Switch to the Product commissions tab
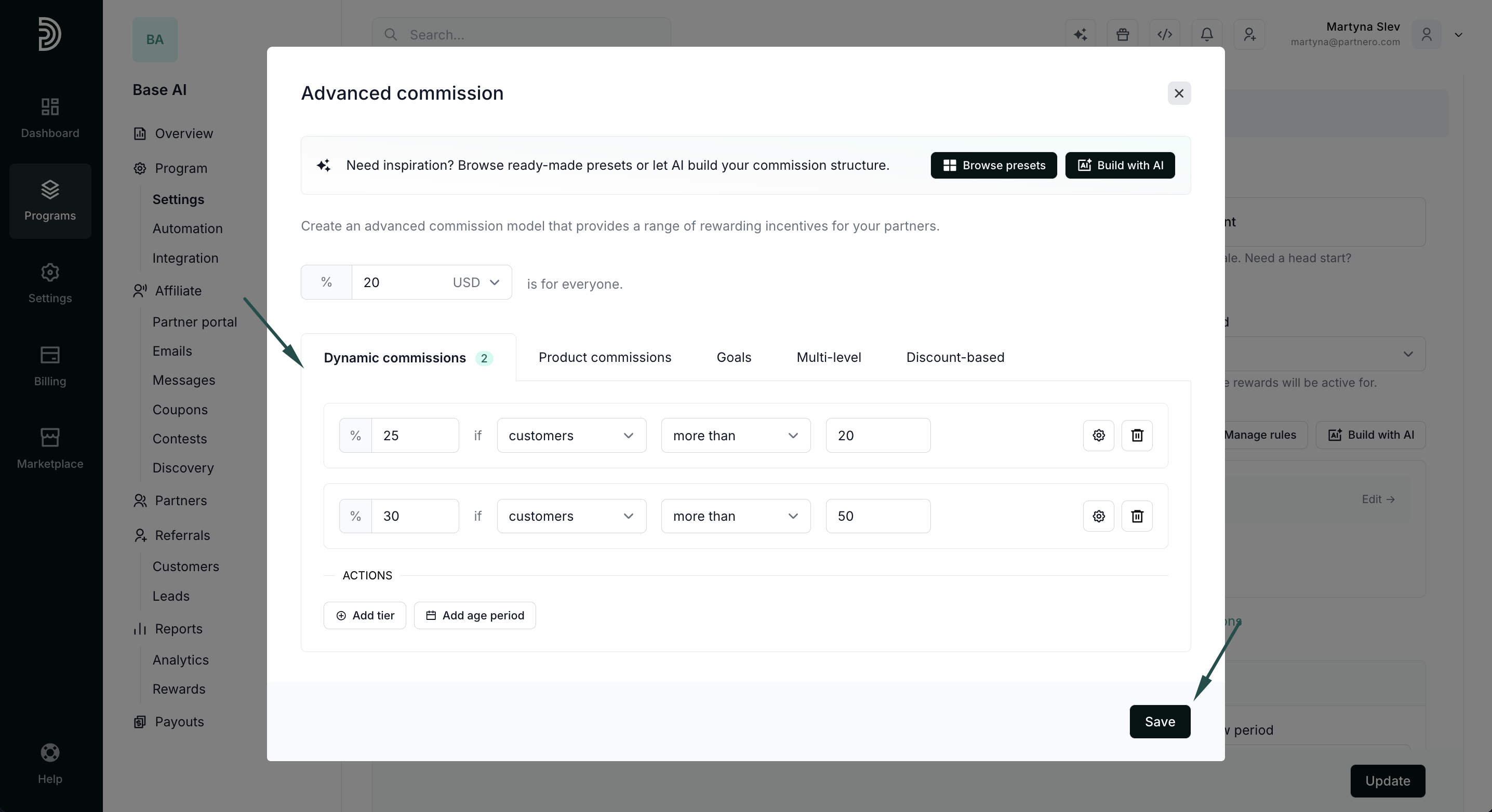Screen dimensions: 1492x812 (x=605, y=357)
